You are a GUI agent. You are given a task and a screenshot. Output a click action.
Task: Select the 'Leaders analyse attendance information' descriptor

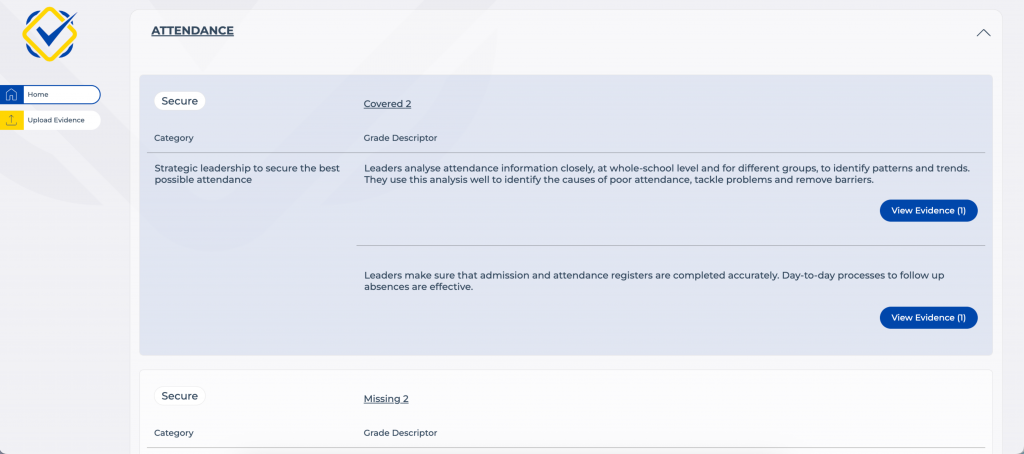(x=667, y=174)
